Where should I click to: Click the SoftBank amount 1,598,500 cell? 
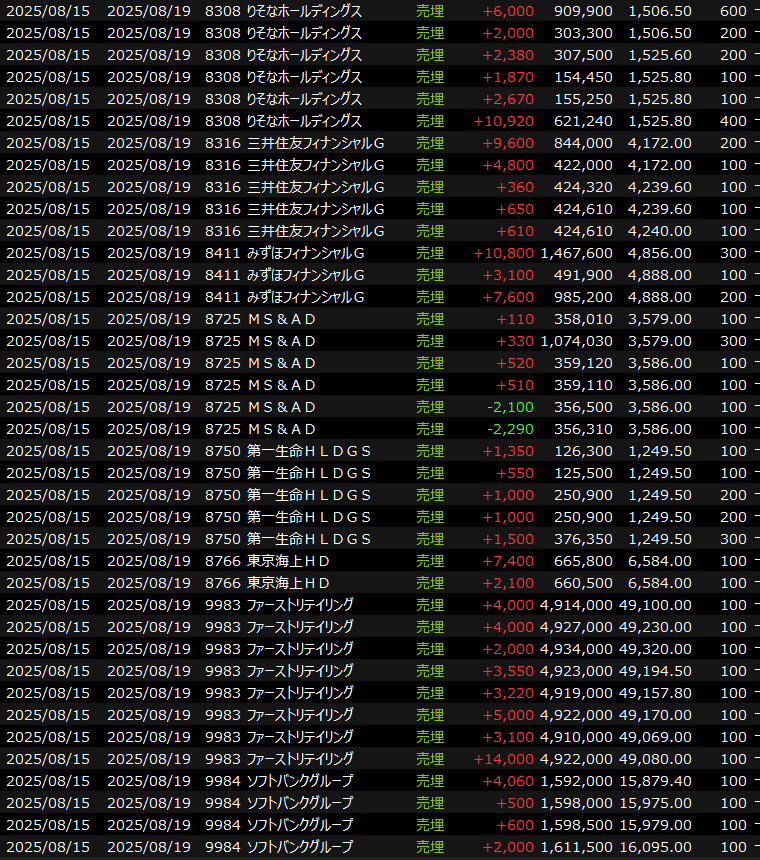pyautogui.click(x=576, y=825)
